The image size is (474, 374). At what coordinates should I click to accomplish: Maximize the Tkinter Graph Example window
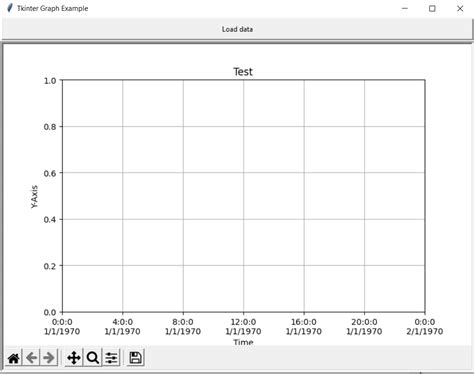pyautogui.click(x=432, y=8)
